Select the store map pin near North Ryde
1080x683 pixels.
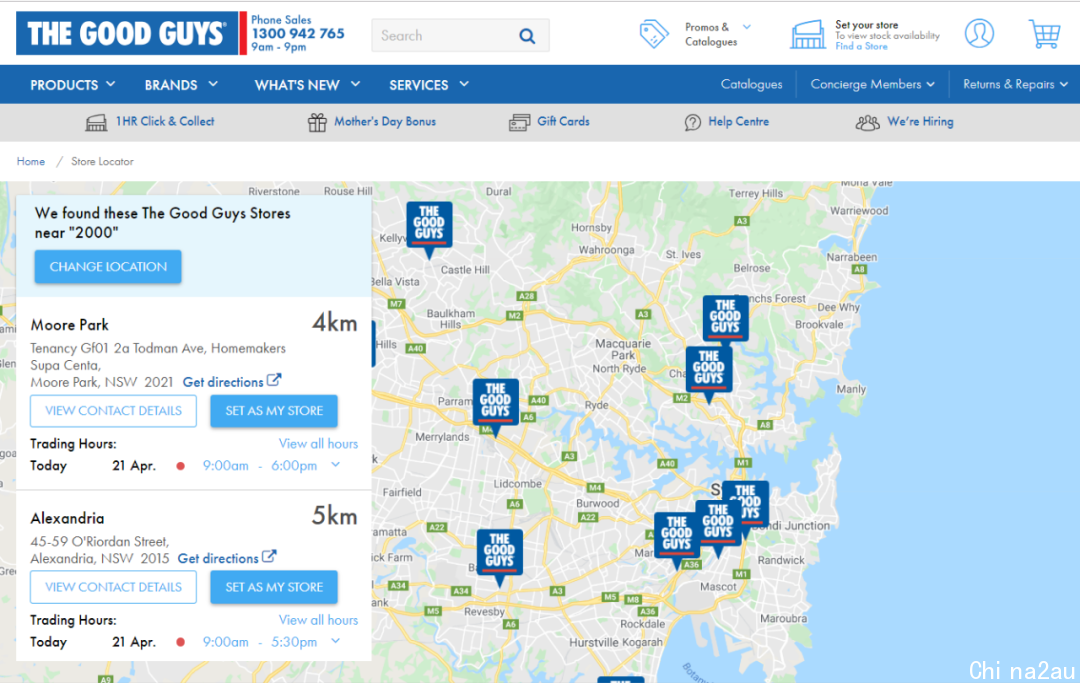(709, 375)
